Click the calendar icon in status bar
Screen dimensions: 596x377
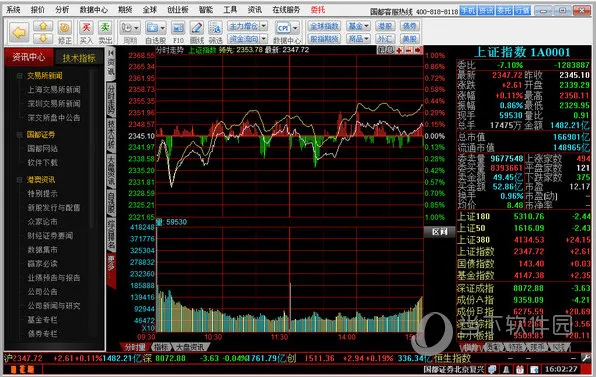pos(520,369)
